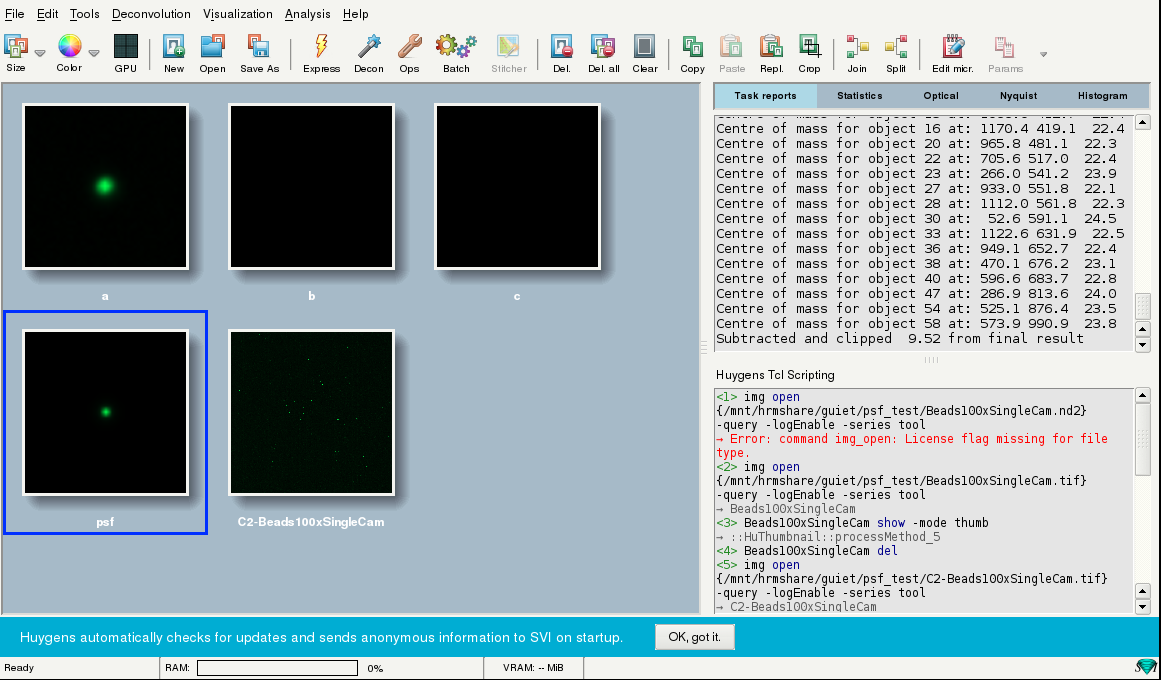Click the Clear icon
1161x680 pixels.
click(x=645, y=47)
